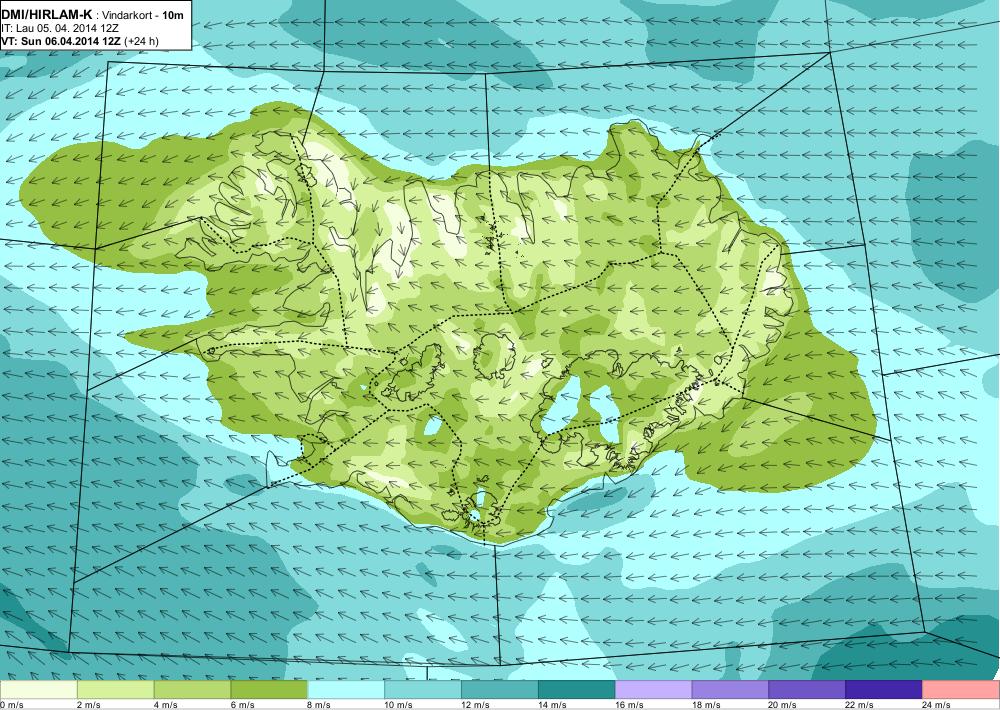
Task: Select the "VT: Sun 06.04.2014 12Z" valid time
Action: click(x=62, y=41)
